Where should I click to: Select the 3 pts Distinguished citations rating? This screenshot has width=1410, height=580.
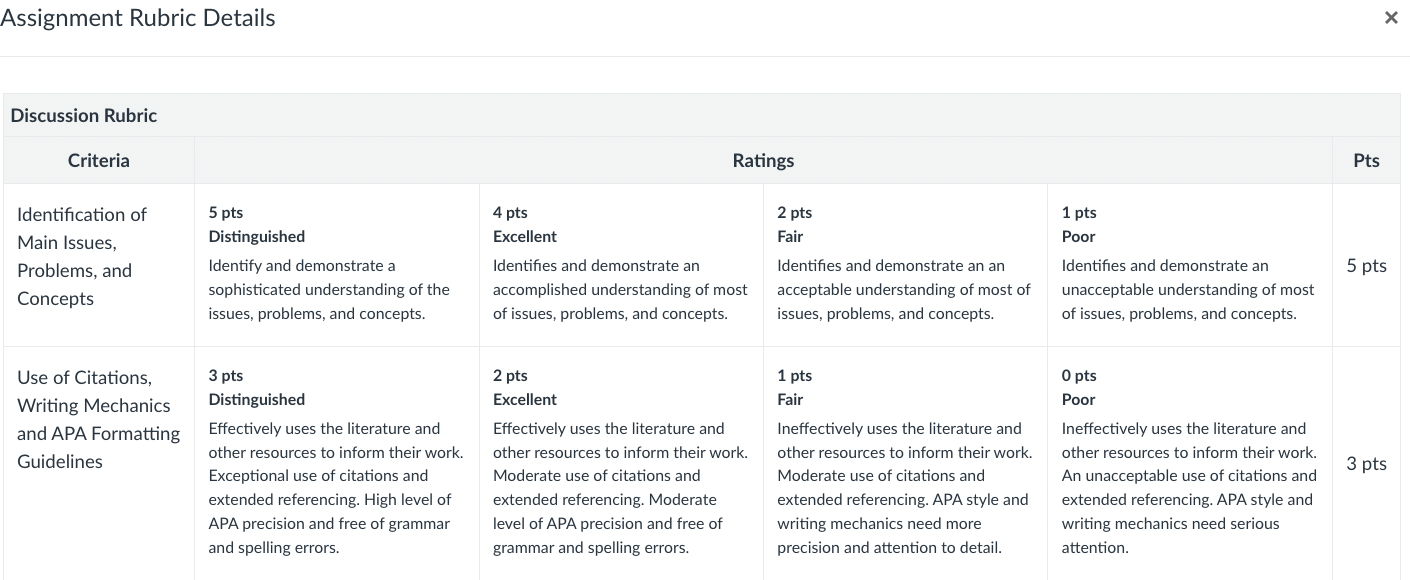point(337,464)
